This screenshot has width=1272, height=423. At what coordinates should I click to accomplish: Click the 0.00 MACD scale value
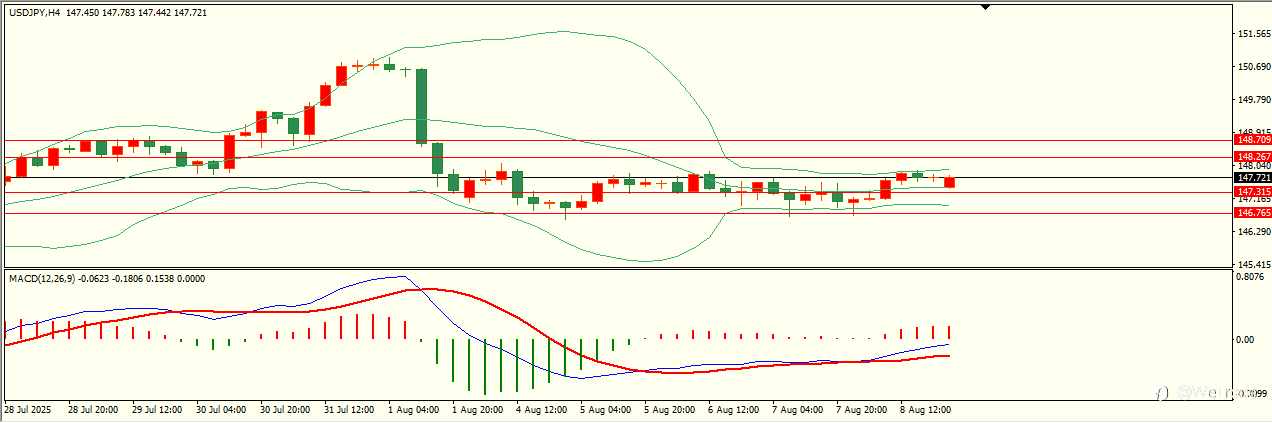tap(1246, 340)
